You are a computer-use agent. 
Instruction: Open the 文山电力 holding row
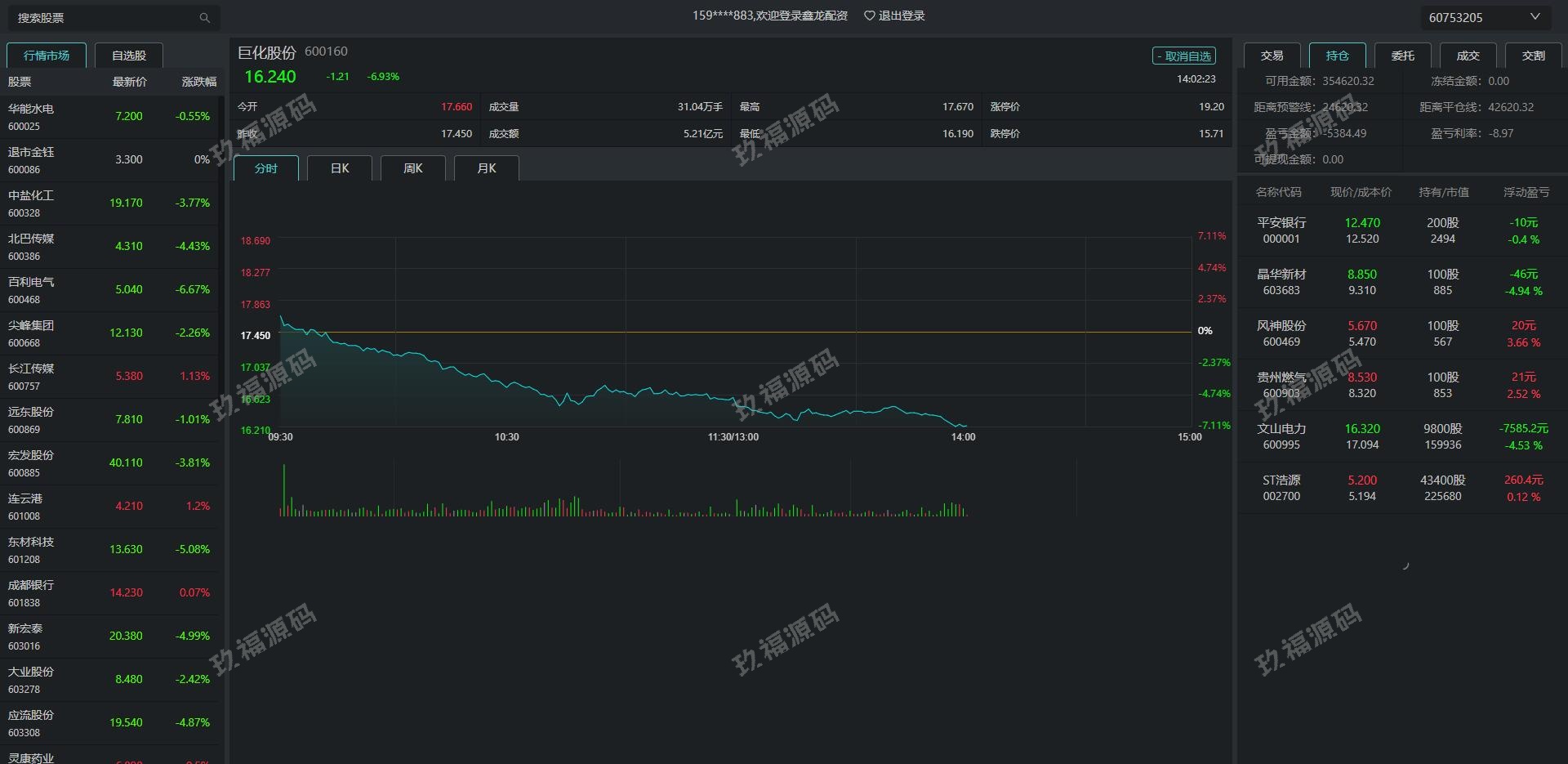click(x=1401, y=437)
